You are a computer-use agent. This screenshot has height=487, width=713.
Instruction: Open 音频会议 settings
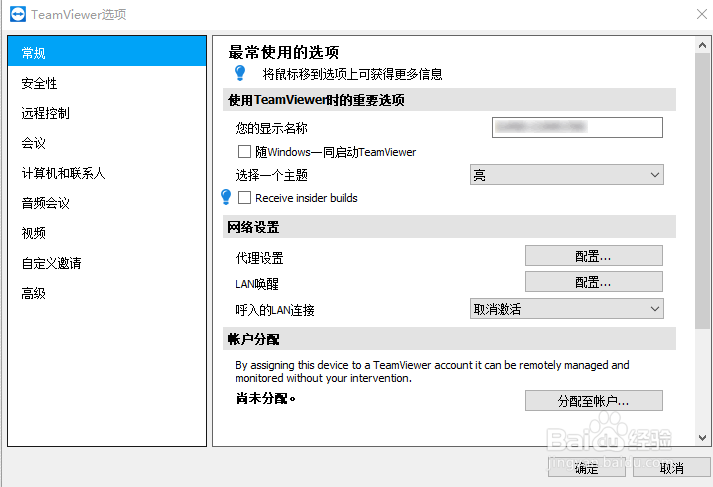click(107, 203)
